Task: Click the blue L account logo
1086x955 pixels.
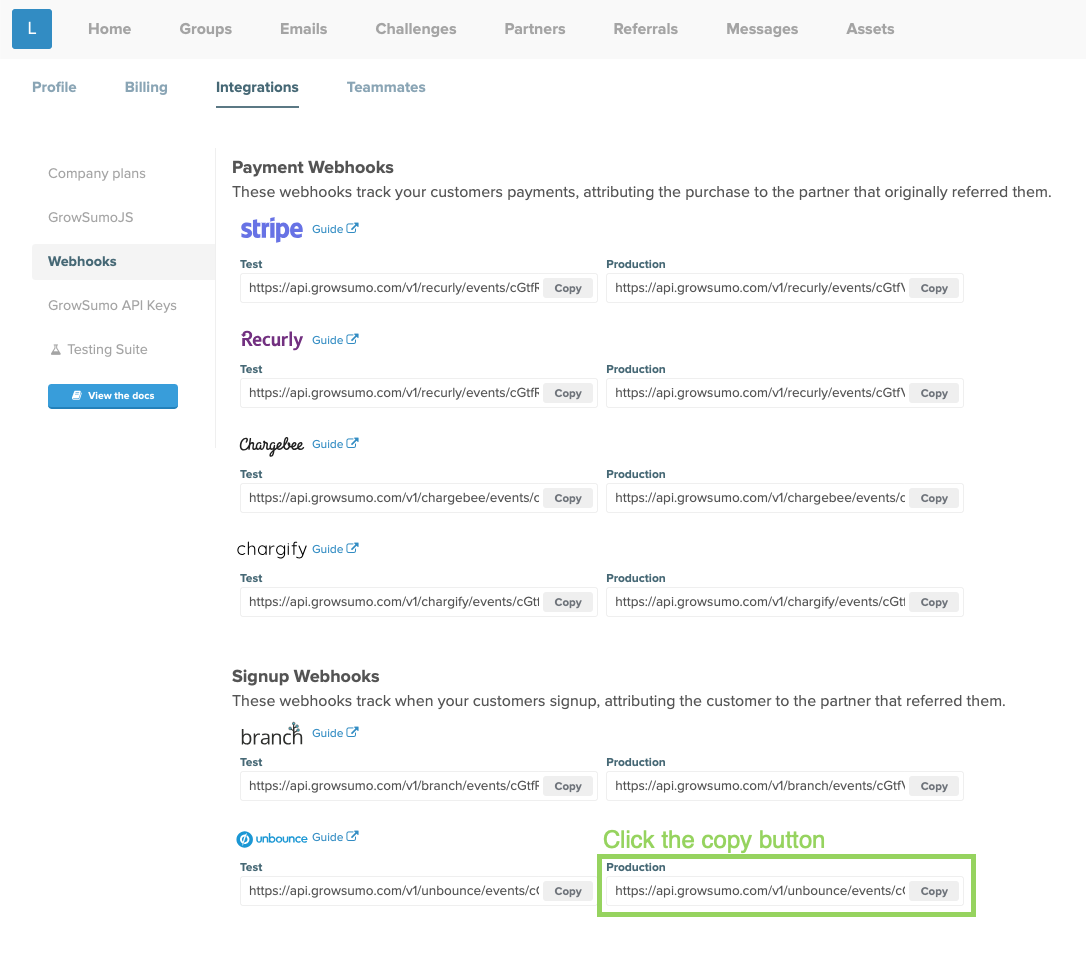Action: coord(32,29)
